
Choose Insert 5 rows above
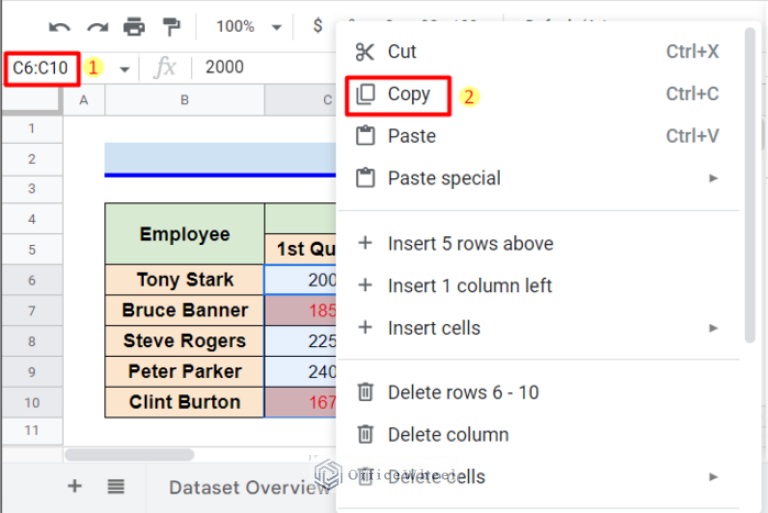[x=470, y=243]
